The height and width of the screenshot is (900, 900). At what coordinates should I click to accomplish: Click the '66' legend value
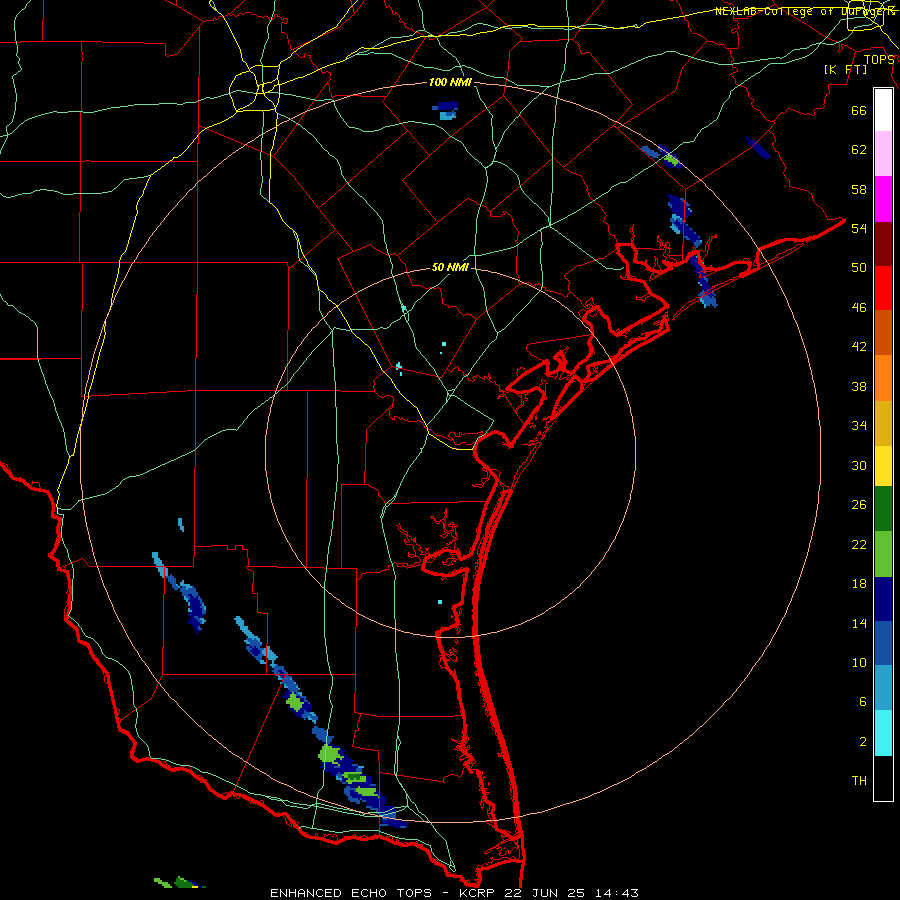click(859, 110)
